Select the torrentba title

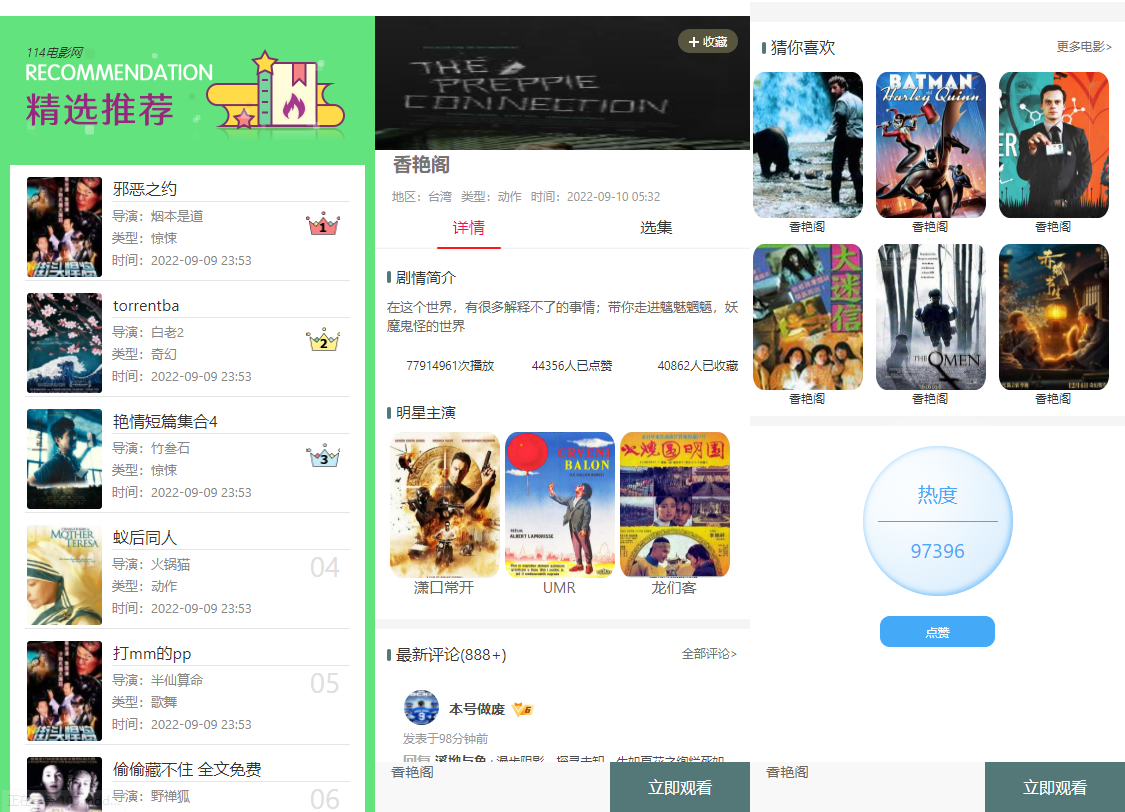[x=146, y=306]
